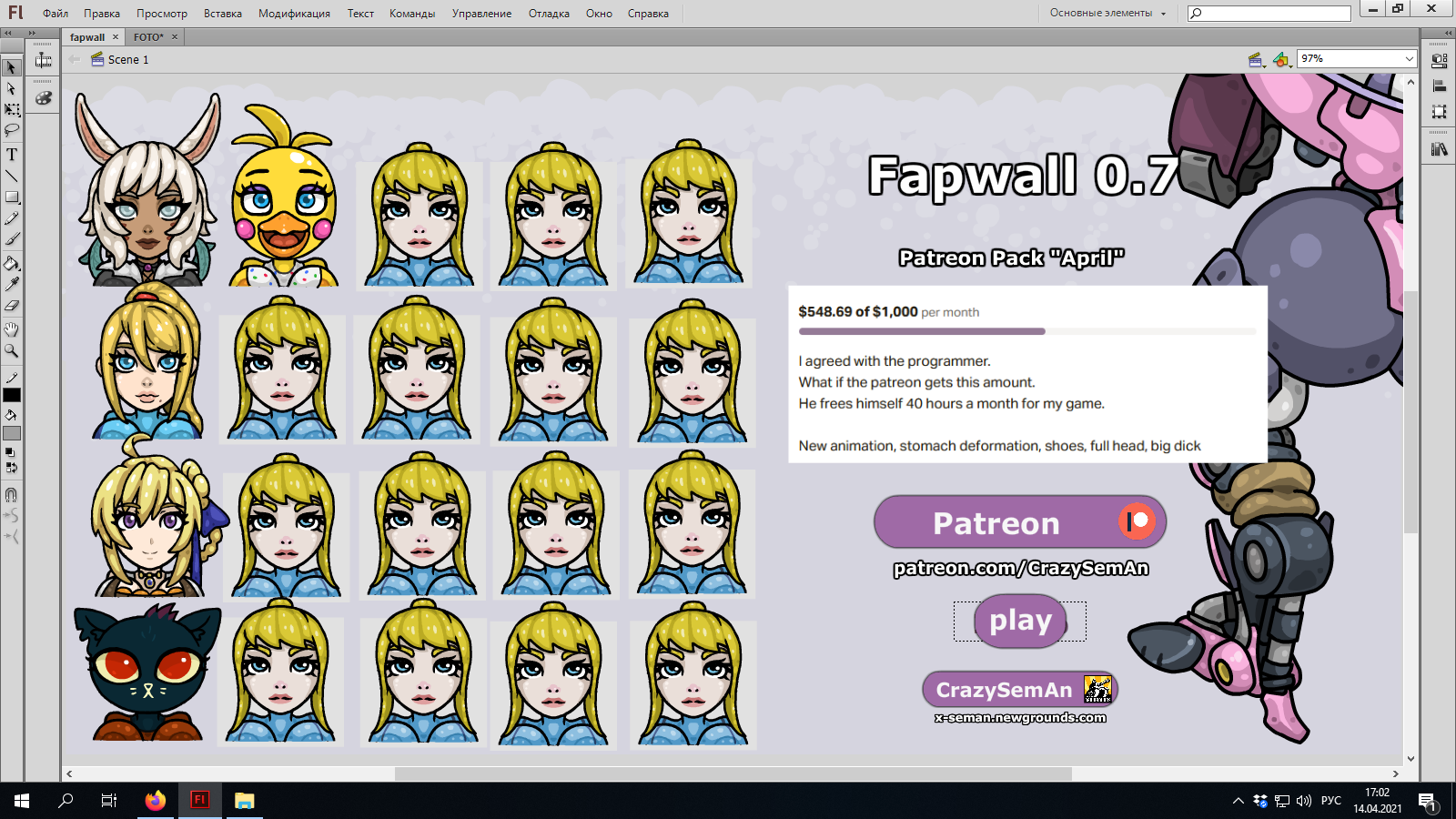The height and width of the screenshot is (819, 1456).
Task: Open the Команды menu
Action: tap(412, 14)
